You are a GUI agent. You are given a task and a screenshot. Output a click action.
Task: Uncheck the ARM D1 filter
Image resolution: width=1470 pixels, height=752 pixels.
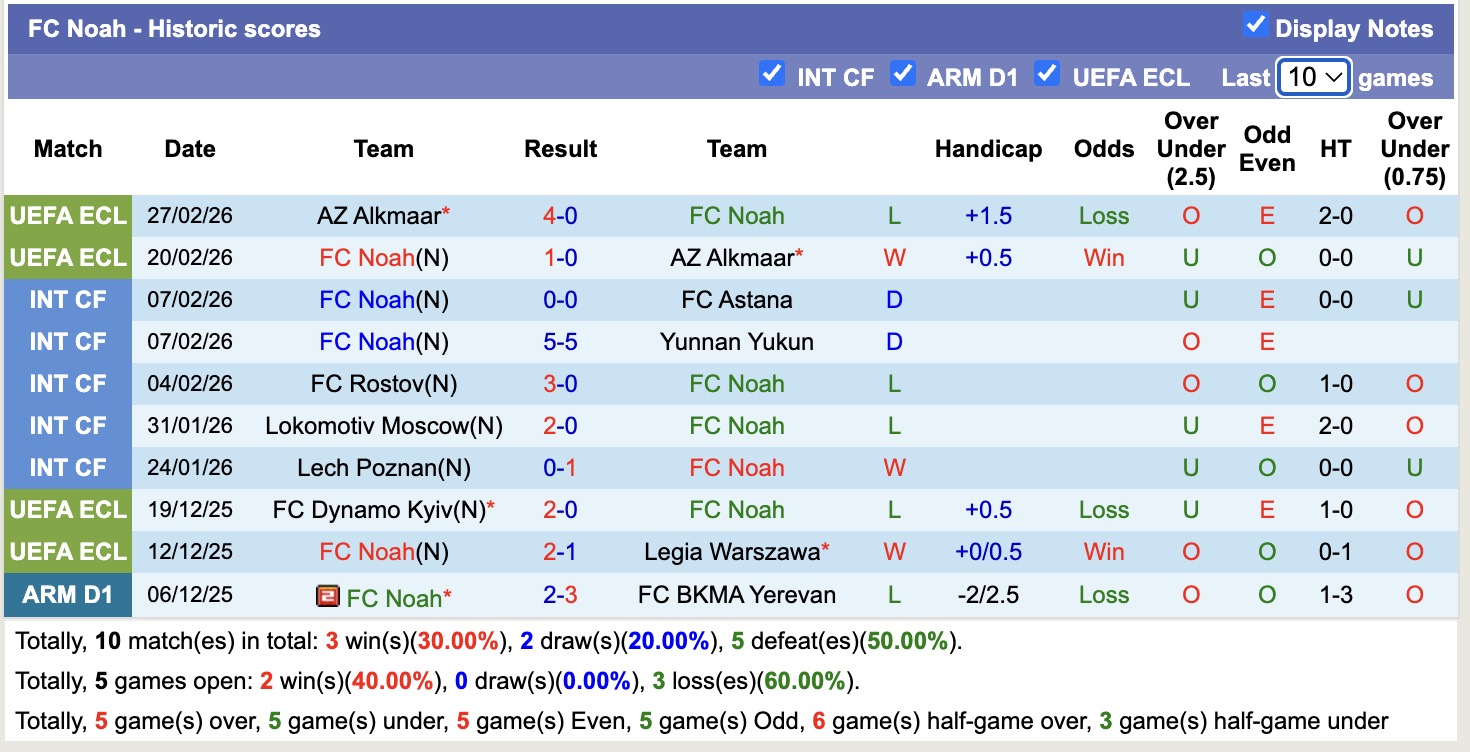click(905, 74)
